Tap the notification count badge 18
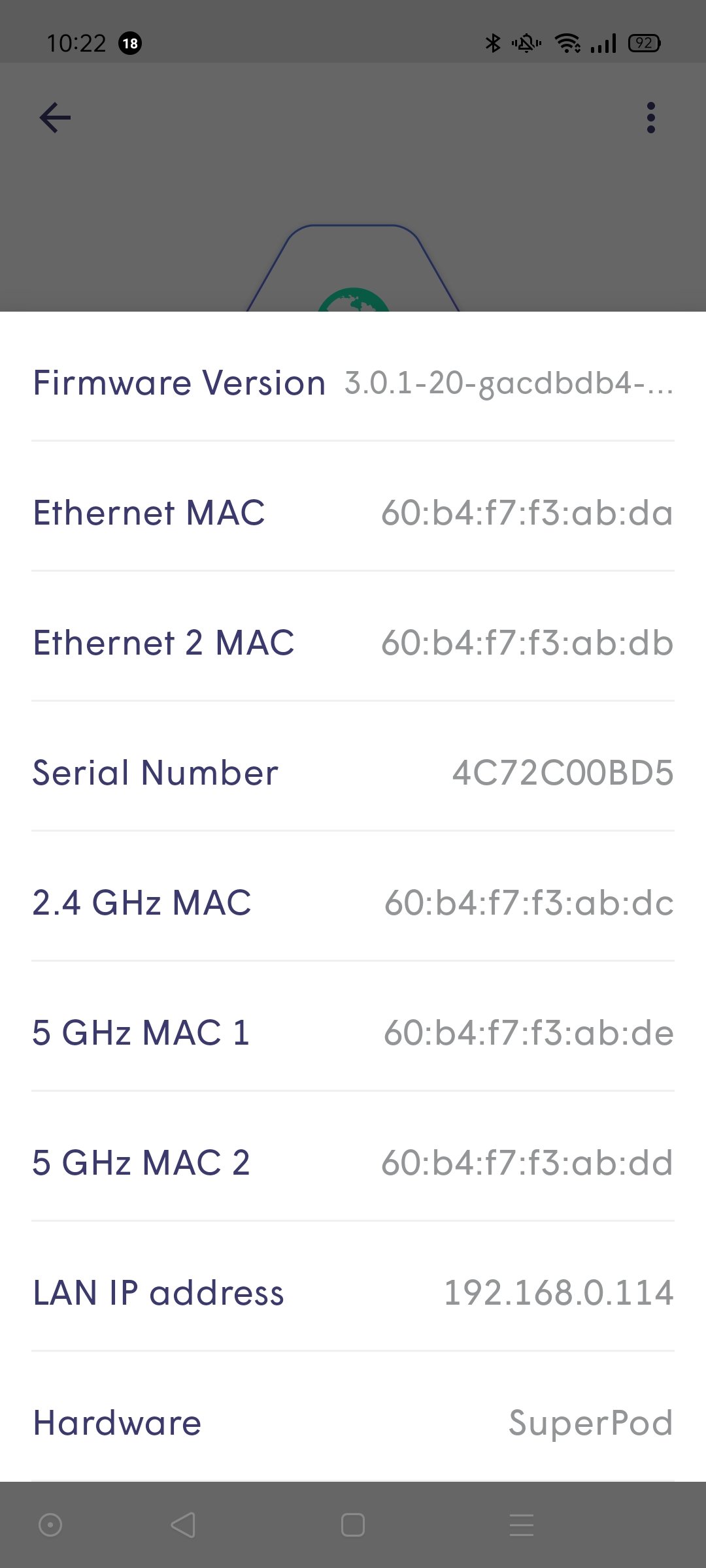The image size is (706, 1568). (x=130, y=43)
